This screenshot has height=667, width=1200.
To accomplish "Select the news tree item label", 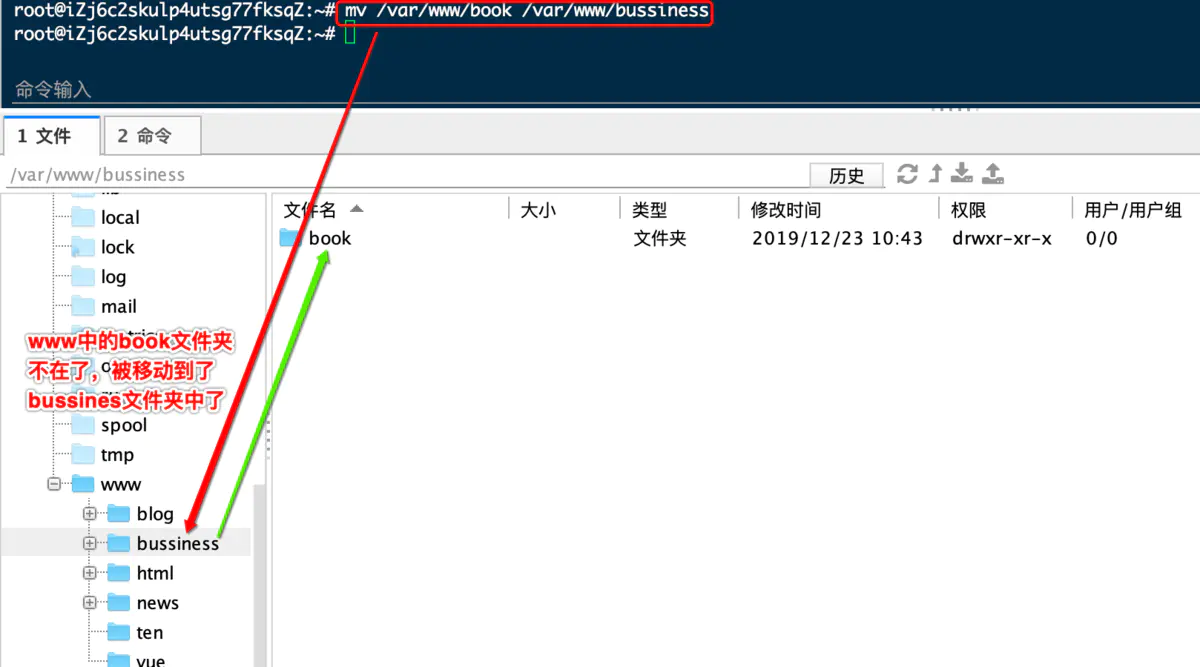I will point(158,603).
